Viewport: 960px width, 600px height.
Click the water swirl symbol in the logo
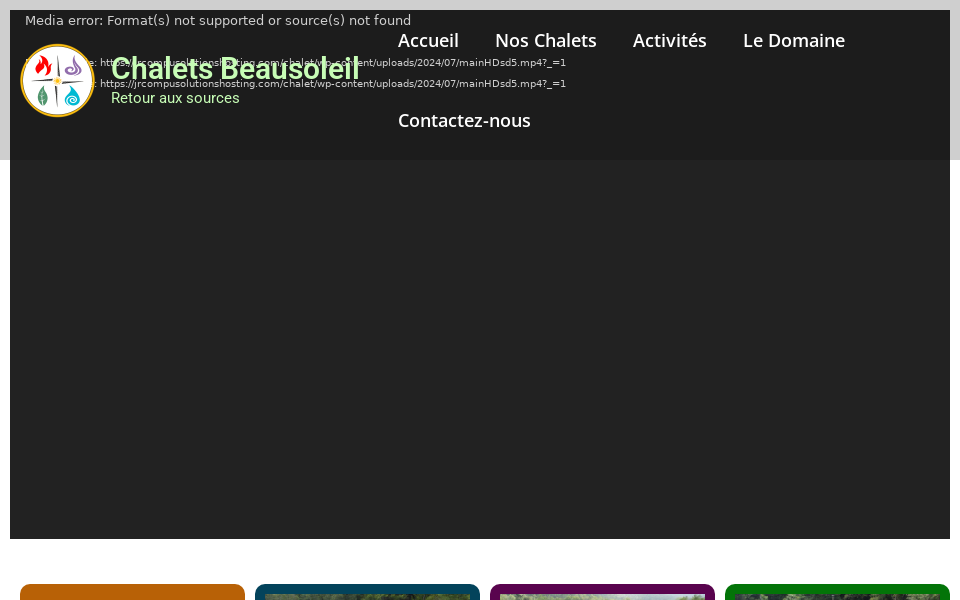pos(72,96)
